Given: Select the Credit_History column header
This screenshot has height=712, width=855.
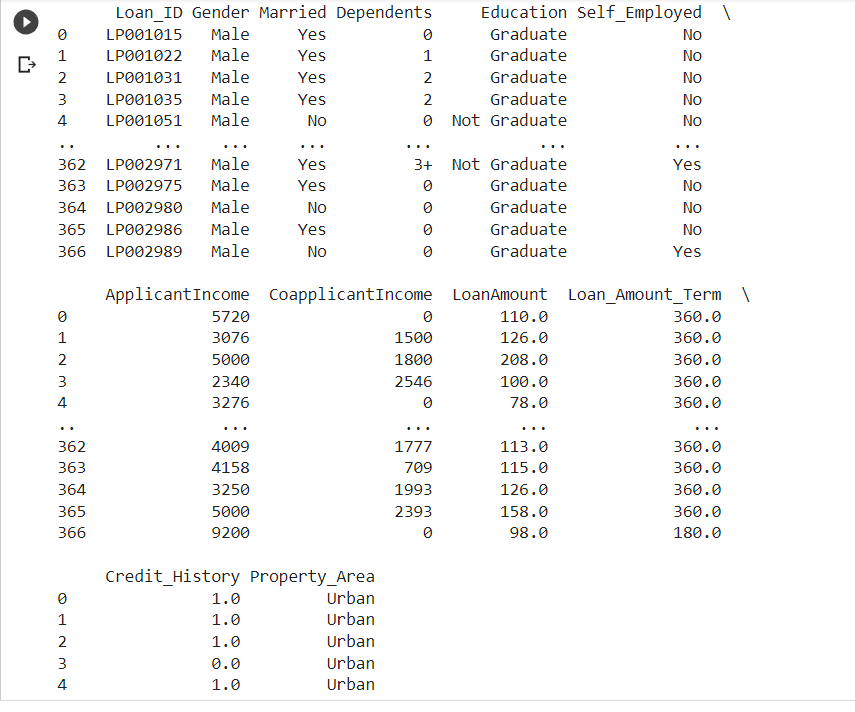Looking at the screenshot, I should click(x=172, y=577).
